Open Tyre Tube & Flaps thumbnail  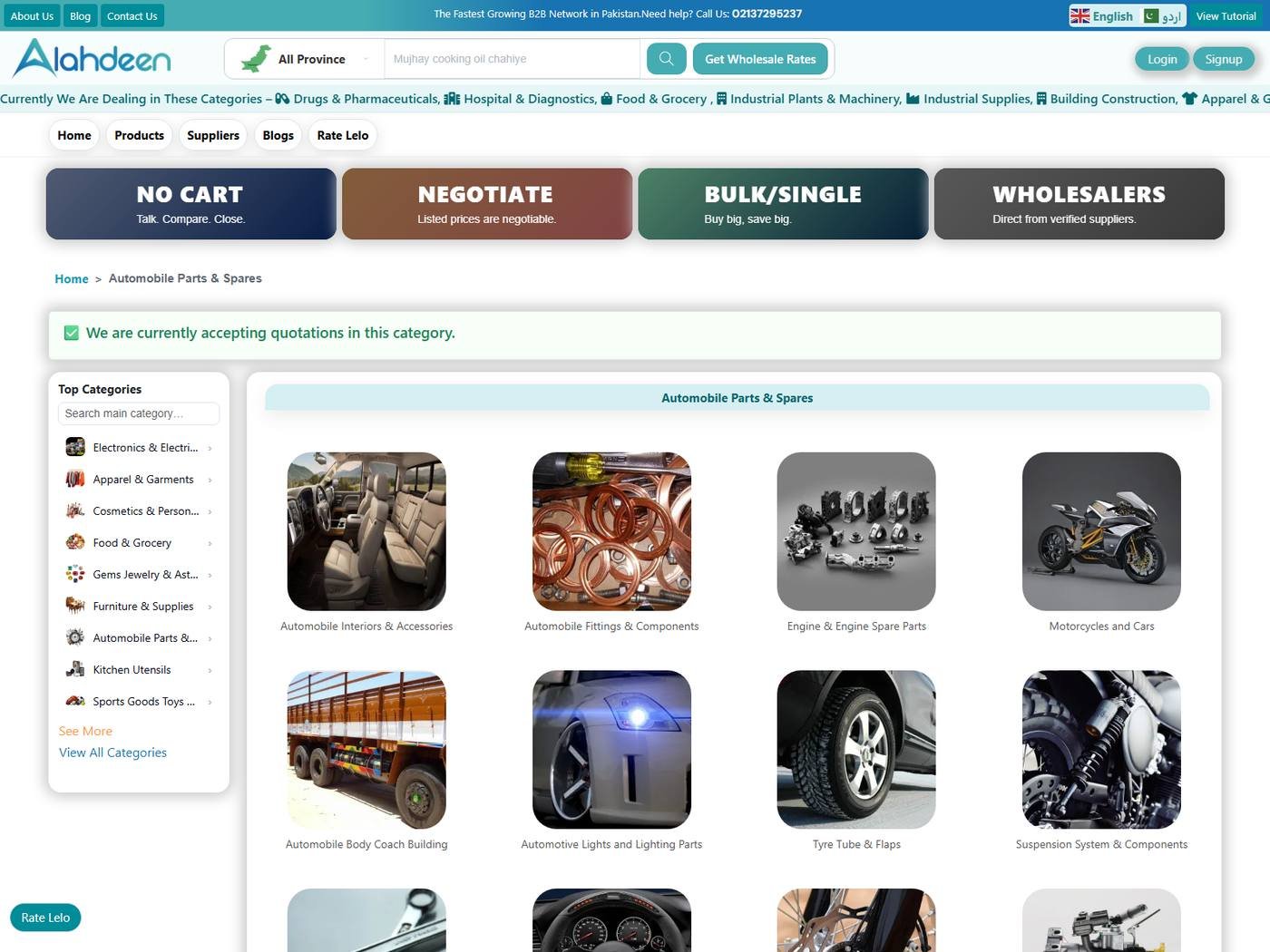point(856,750)
